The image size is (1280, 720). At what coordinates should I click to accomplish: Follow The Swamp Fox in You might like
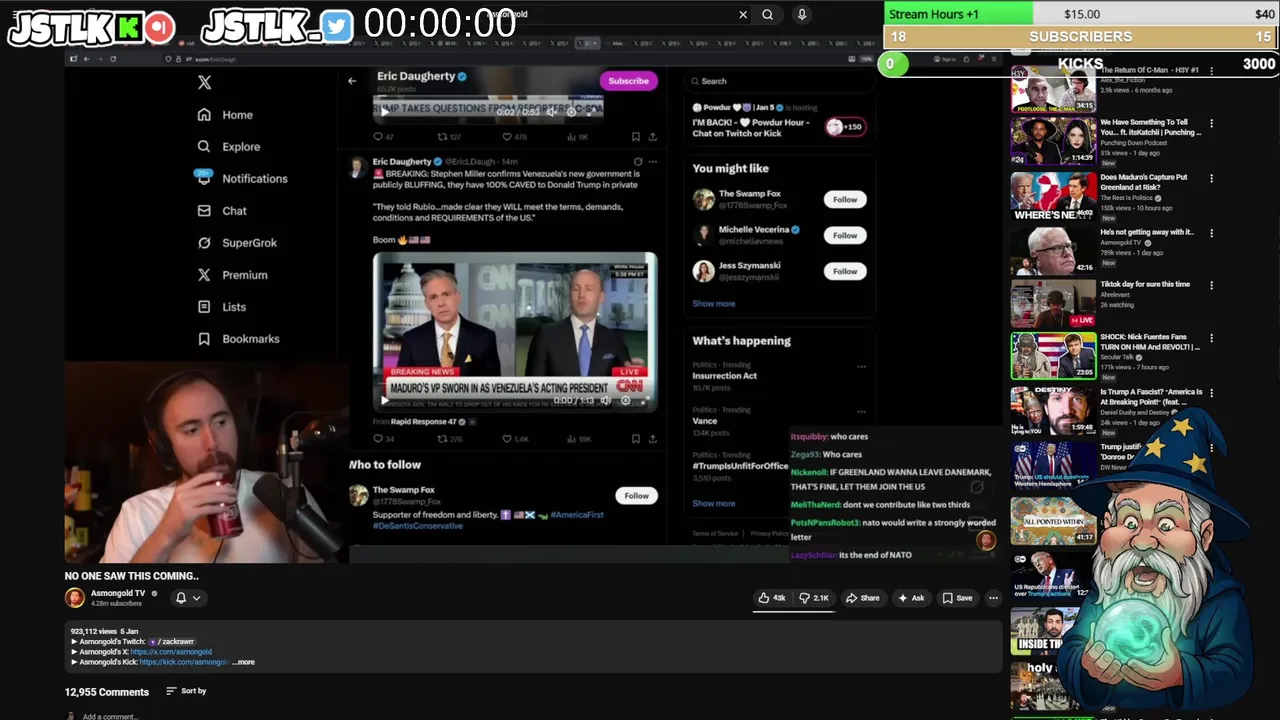845,199
